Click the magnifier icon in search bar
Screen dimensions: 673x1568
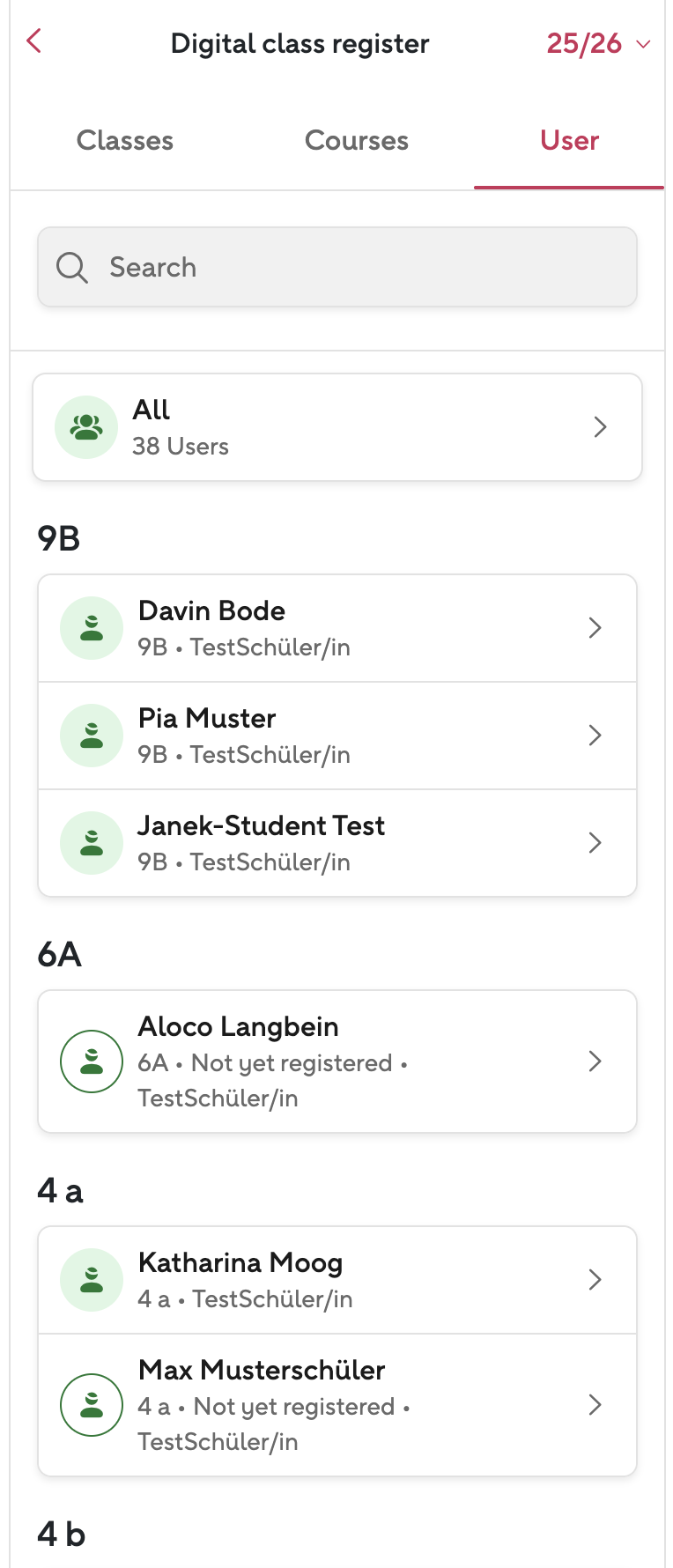71,268
